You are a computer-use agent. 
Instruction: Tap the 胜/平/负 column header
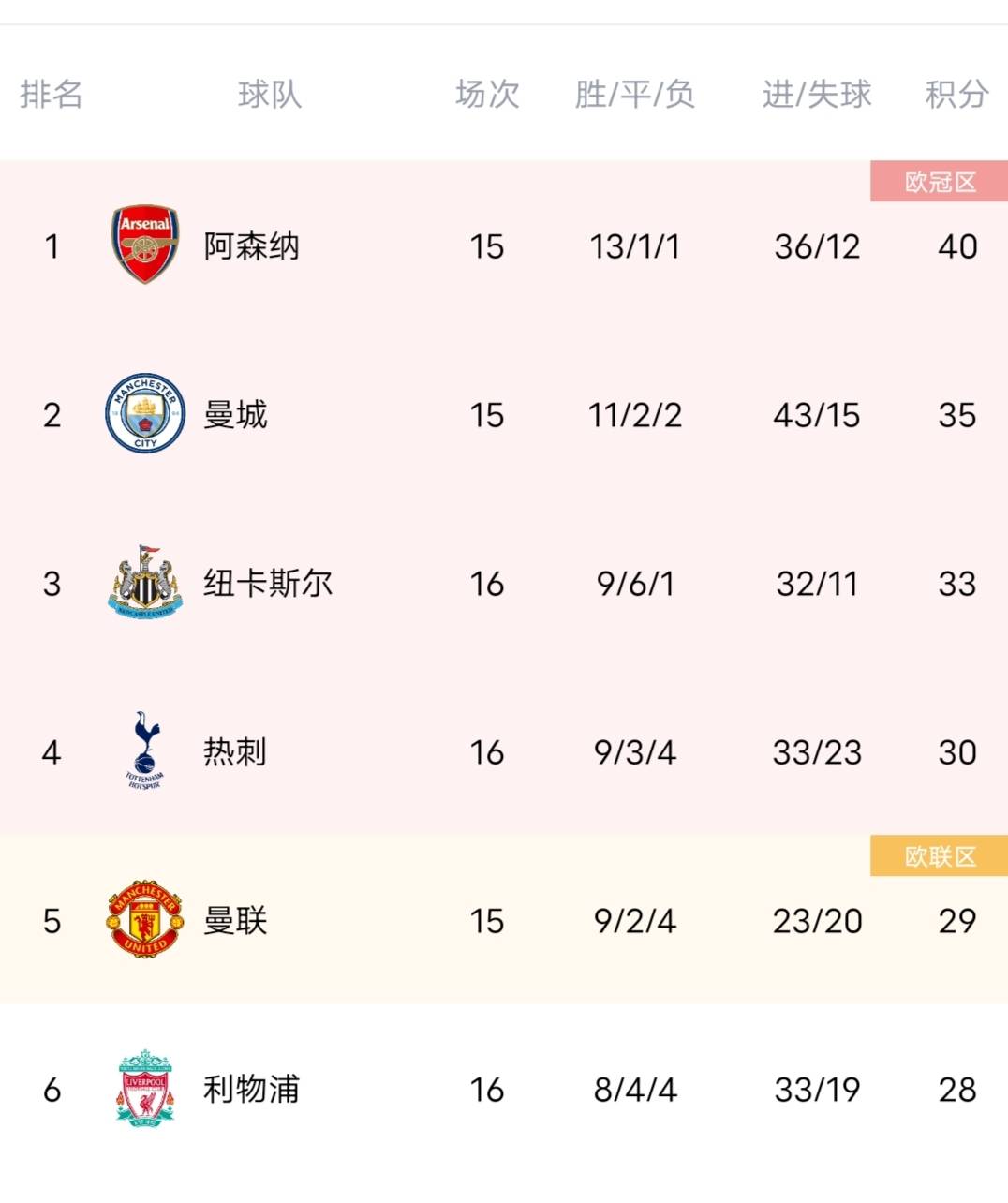coord(634,94)
